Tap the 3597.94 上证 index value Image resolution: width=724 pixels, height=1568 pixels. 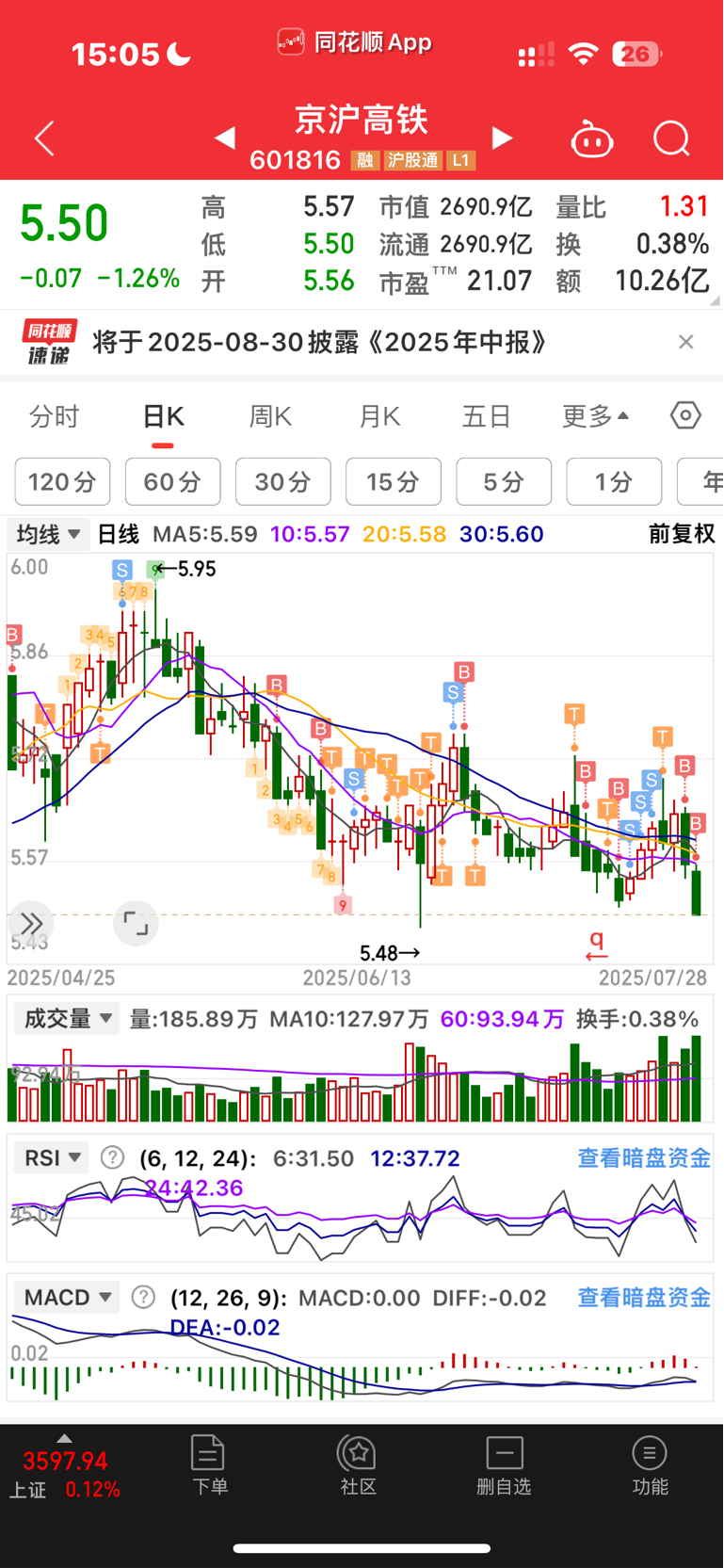65,1461
